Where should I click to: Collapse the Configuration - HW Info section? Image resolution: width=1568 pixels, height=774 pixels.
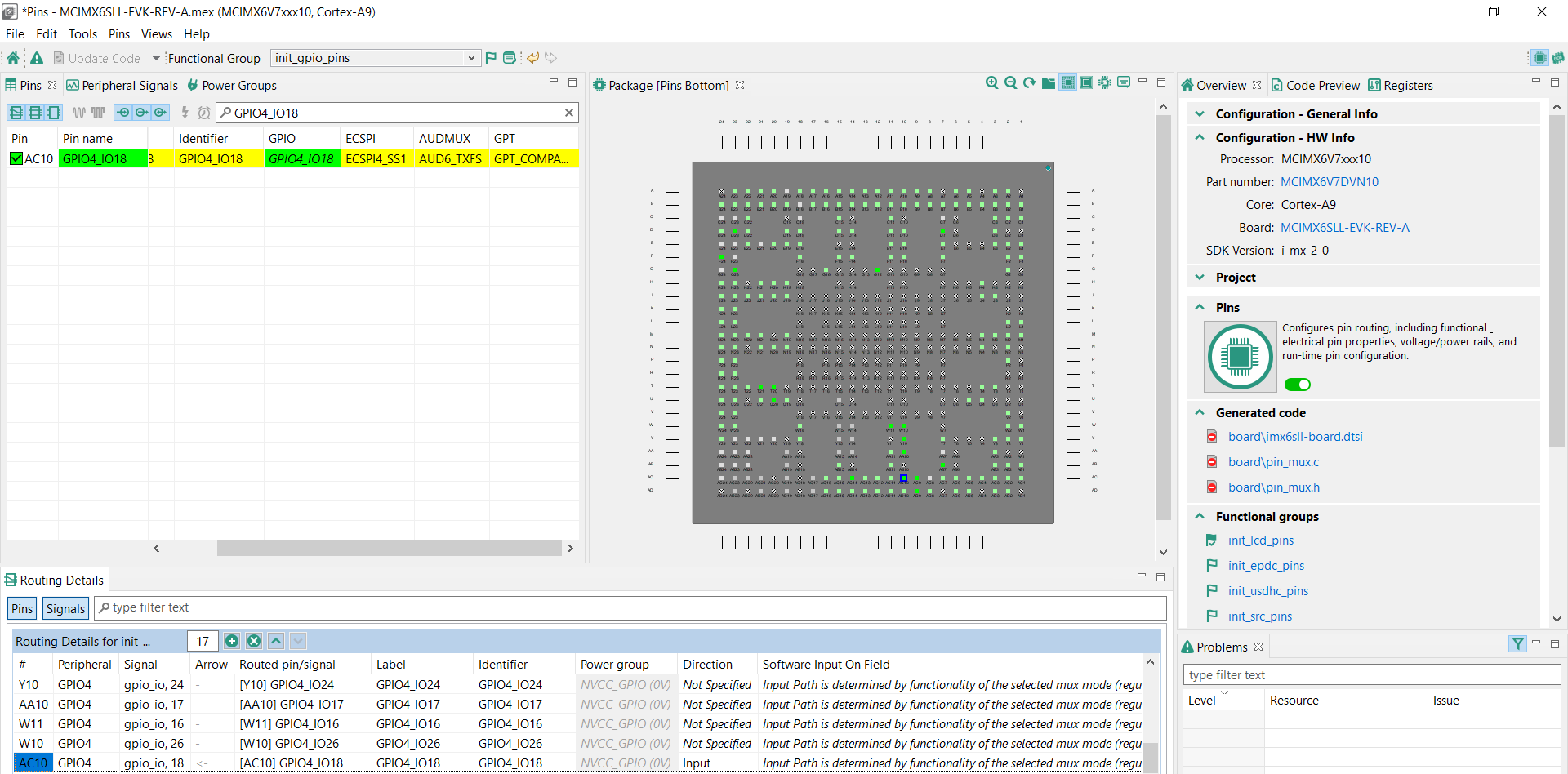coord(1200,137)
